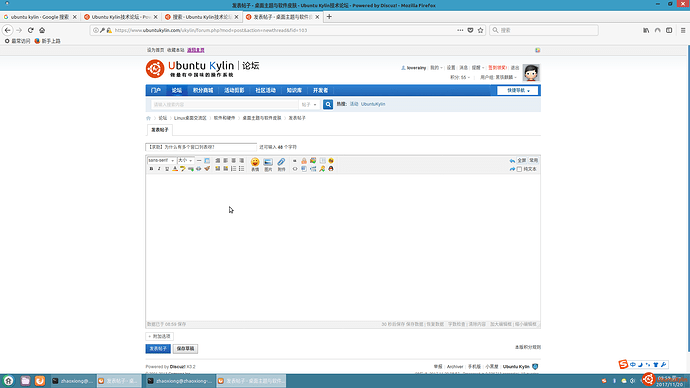The image size is (690, 388).
Task: Open the 活动剪影 nav item
Action: coord(234,90)
